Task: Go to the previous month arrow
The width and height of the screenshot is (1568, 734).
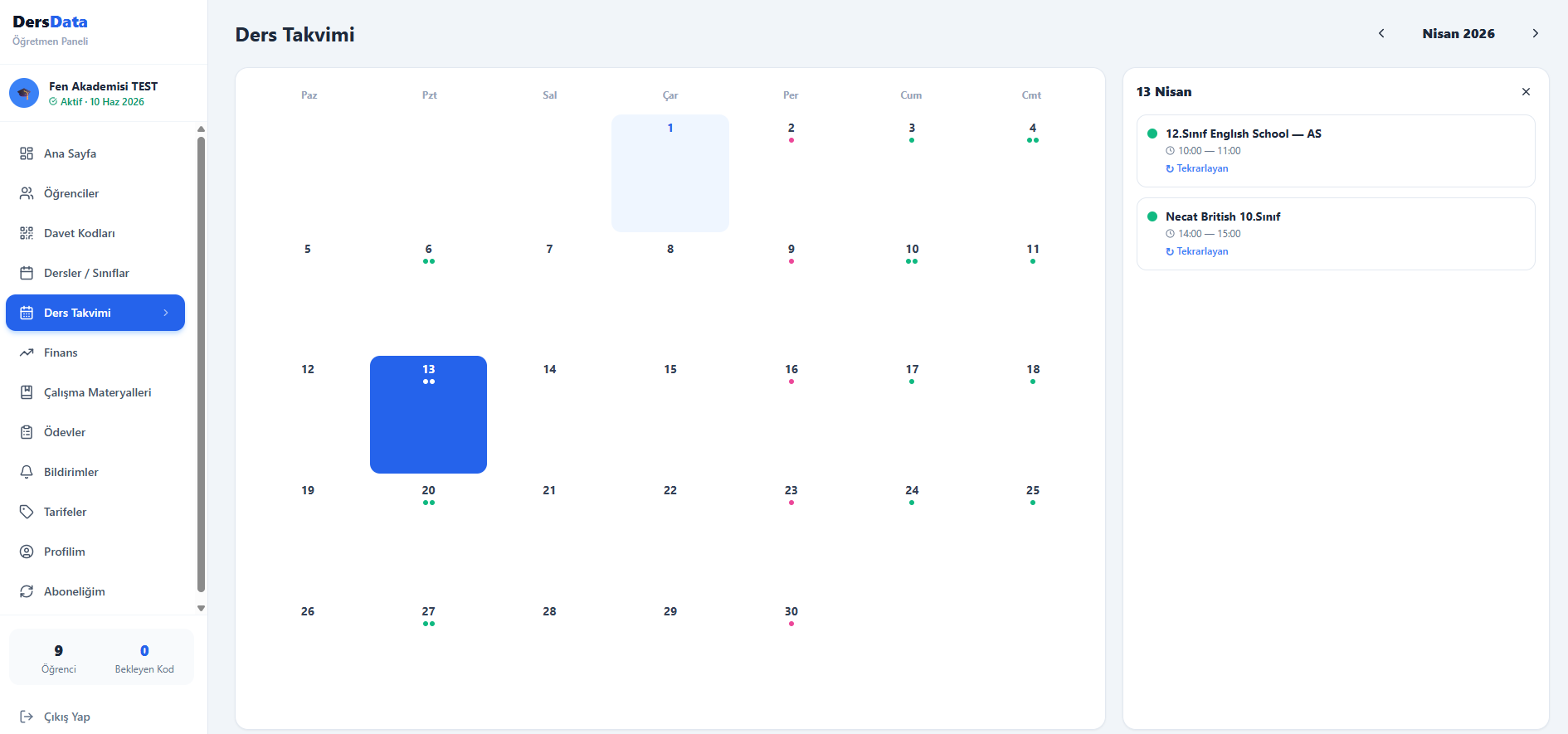Action: pos(1381,33)
